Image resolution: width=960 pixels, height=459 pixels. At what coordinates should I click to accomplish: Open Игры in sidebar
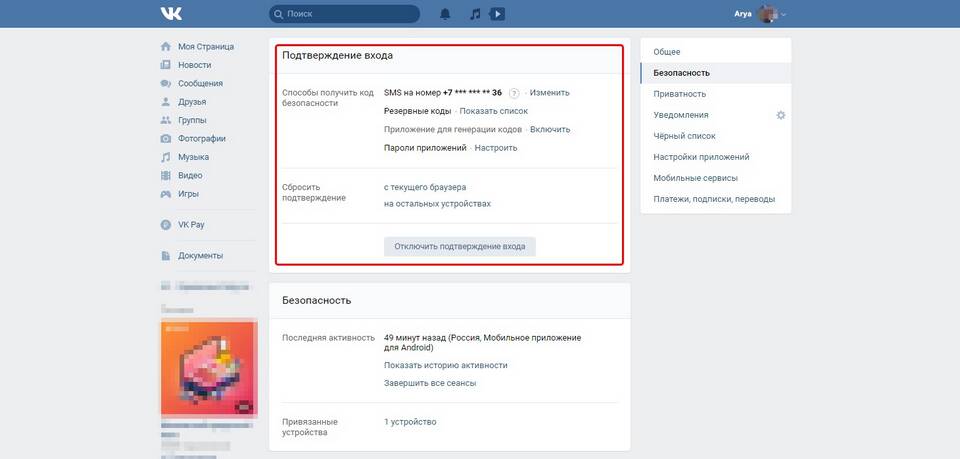point(189,193)
